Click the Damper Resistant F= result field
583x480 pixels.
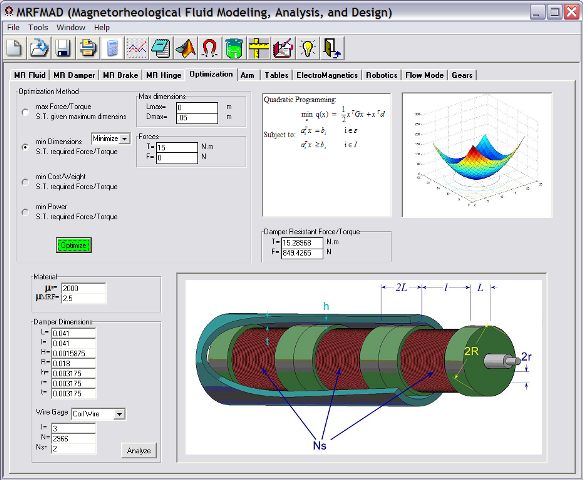302,253
